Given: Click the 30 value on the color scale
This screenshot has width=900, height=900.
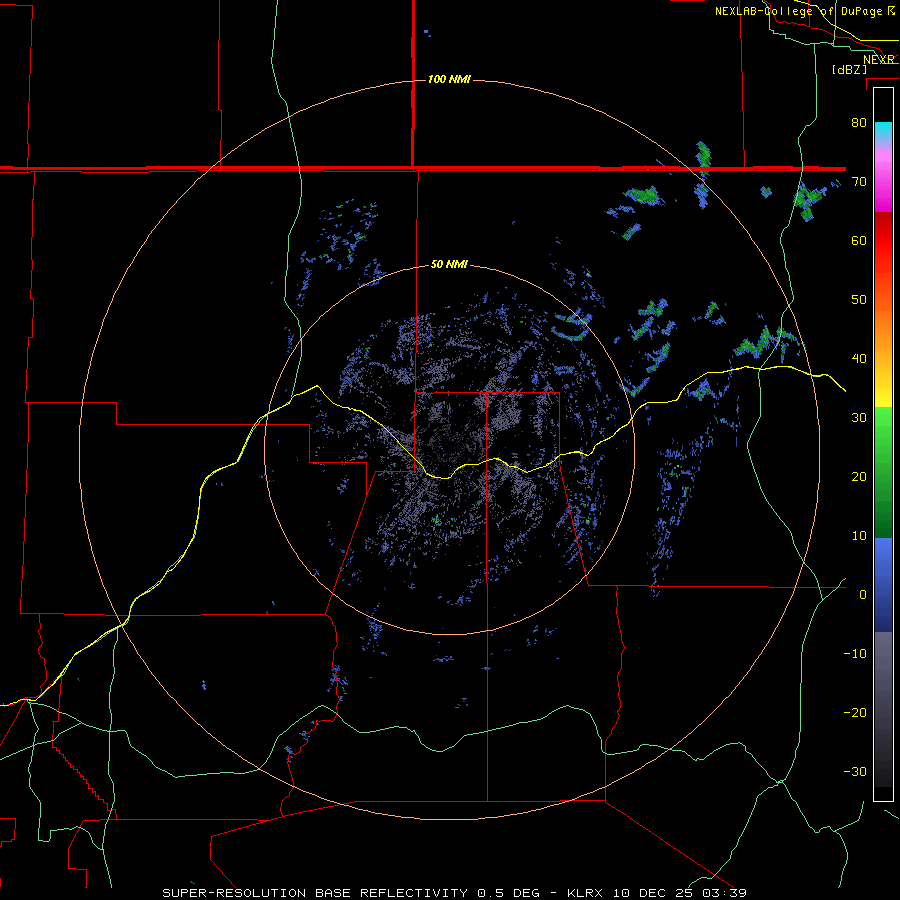Looking at the screenshot, I should click(x=859, y=418).
